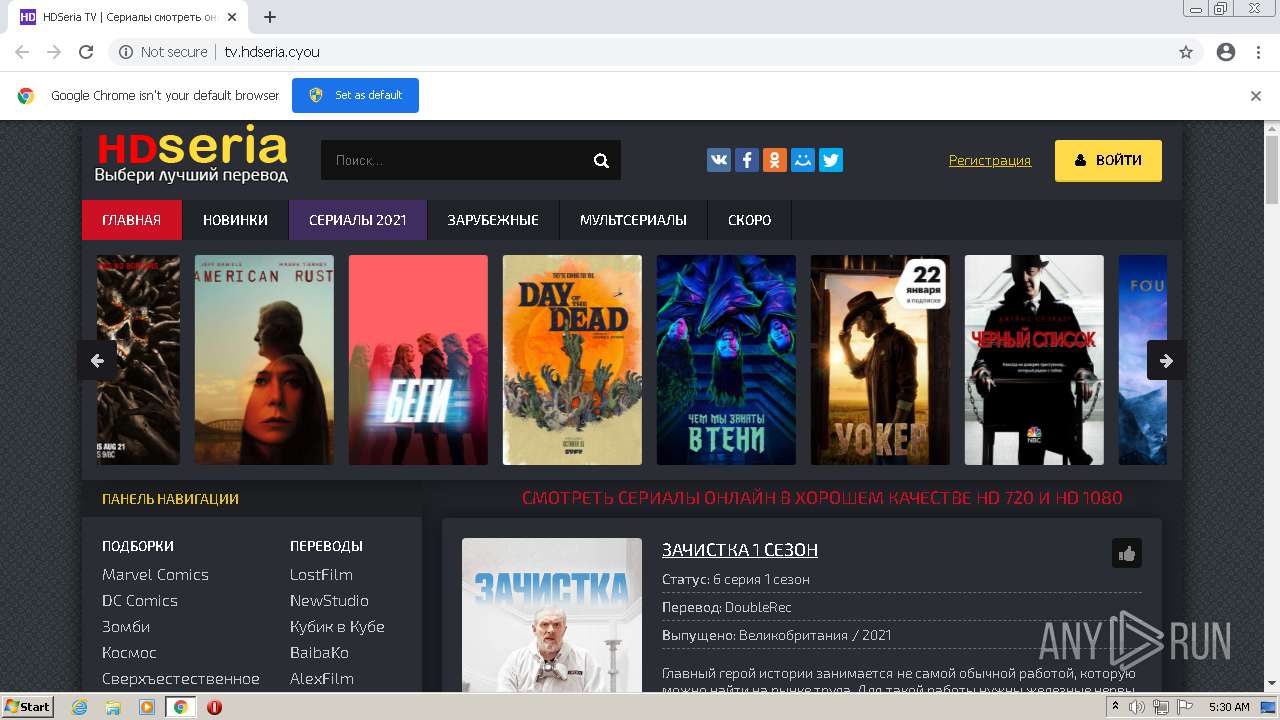This screenshot has width=1280, height=720.
Task: Open Чем мы заняты в тени poster
Action: (x=726, y=360)
